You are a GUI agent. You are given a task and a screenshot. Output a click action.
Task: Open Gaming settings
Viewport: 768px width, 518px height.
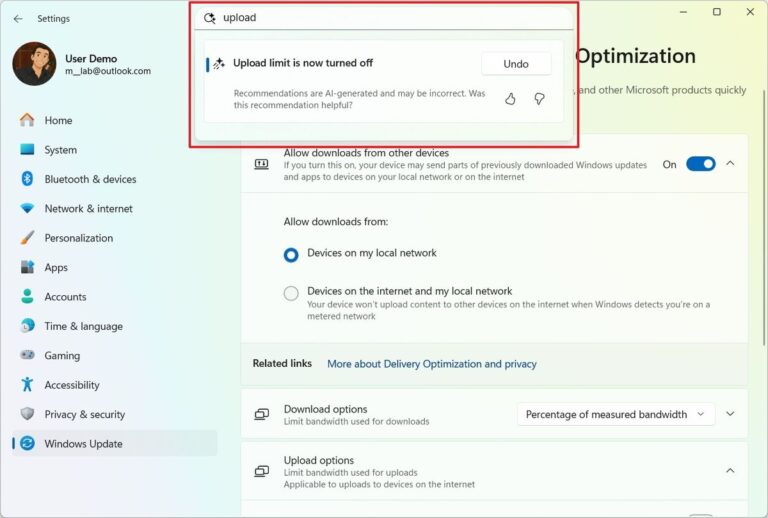click(114, 355)
